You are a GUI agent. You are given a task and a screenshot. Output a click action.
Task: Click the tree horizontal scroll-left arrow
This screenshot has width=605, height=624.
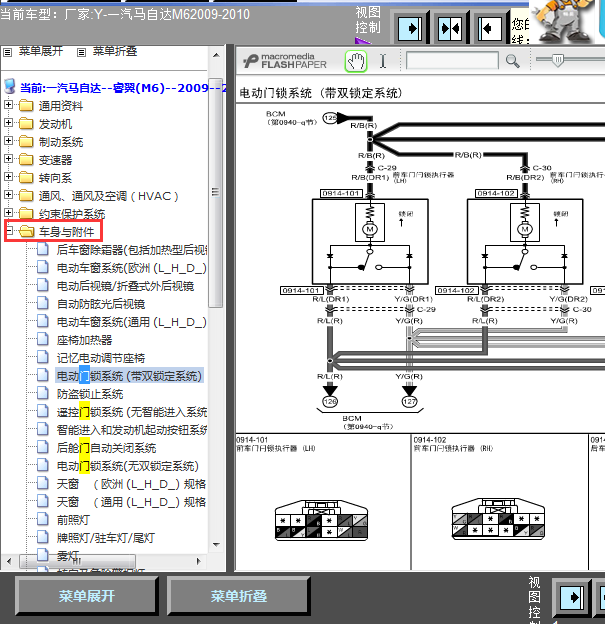coord(9,561)
